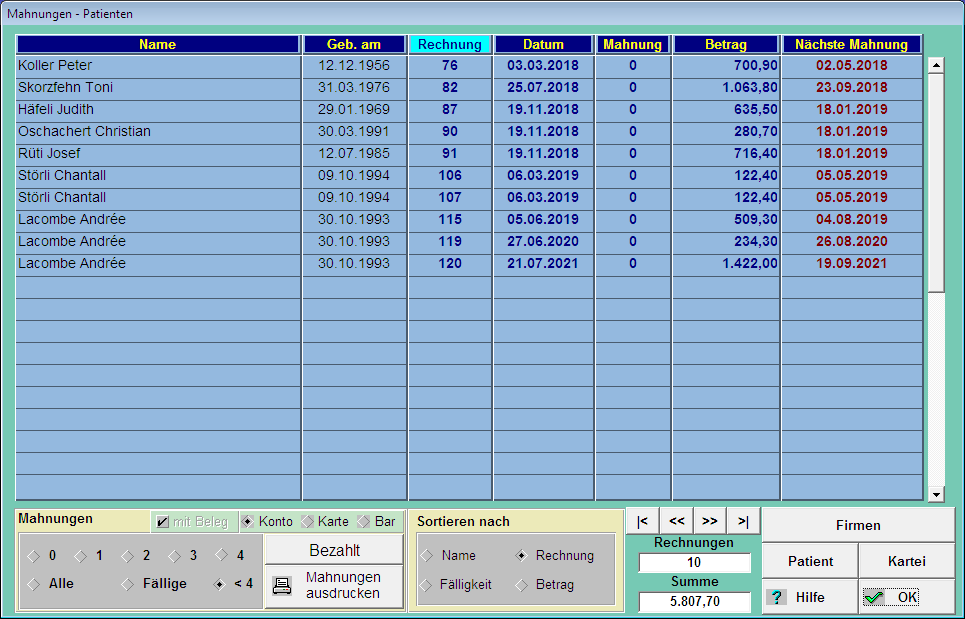Print reminders with Mahnungen ausdrucken button

(334, 586)
